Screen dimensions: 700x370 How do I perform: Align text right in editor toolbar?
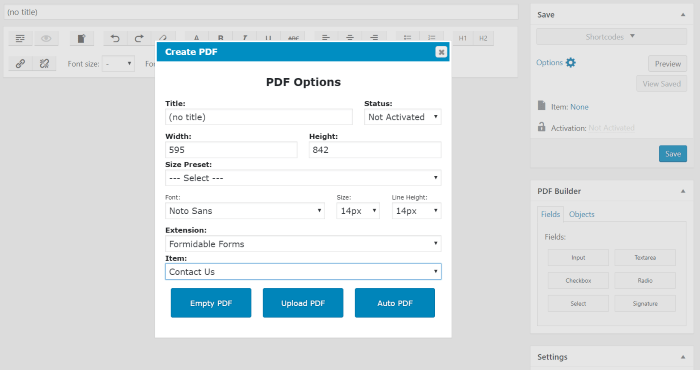coord(374,37)
